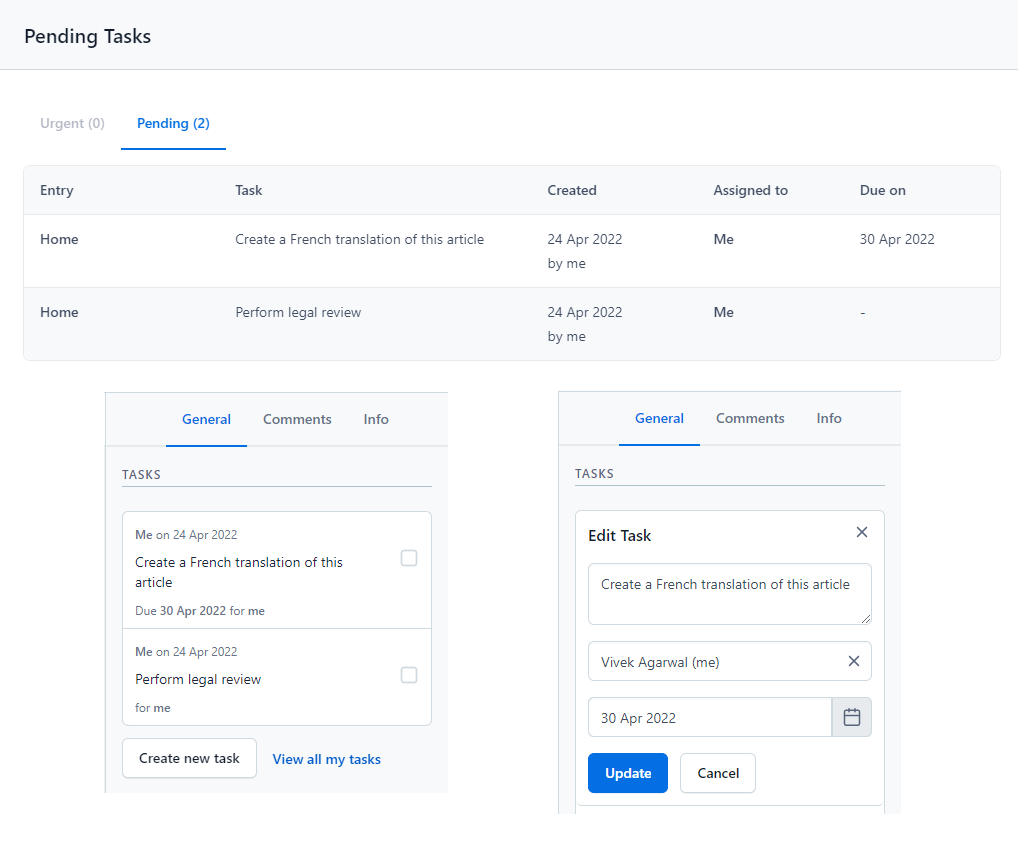Click the Create new task button
Image resolution: width=1018 pixels, height=845 pixels.
(189, 758)
